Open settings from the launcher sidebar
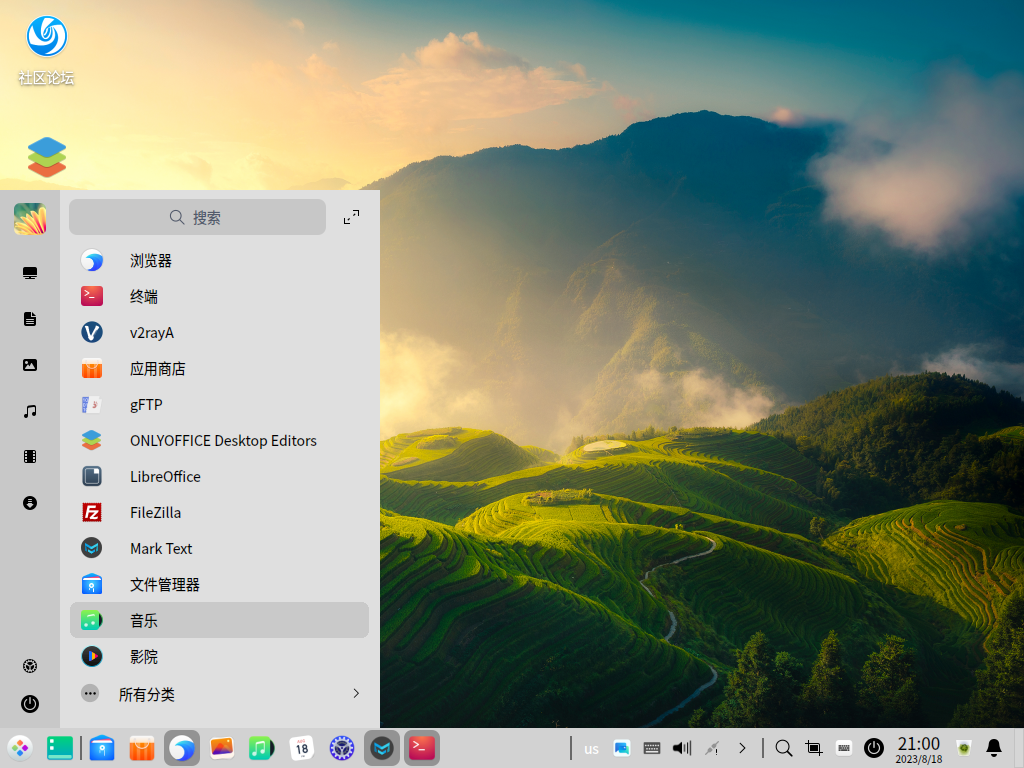 pos(30,665)
